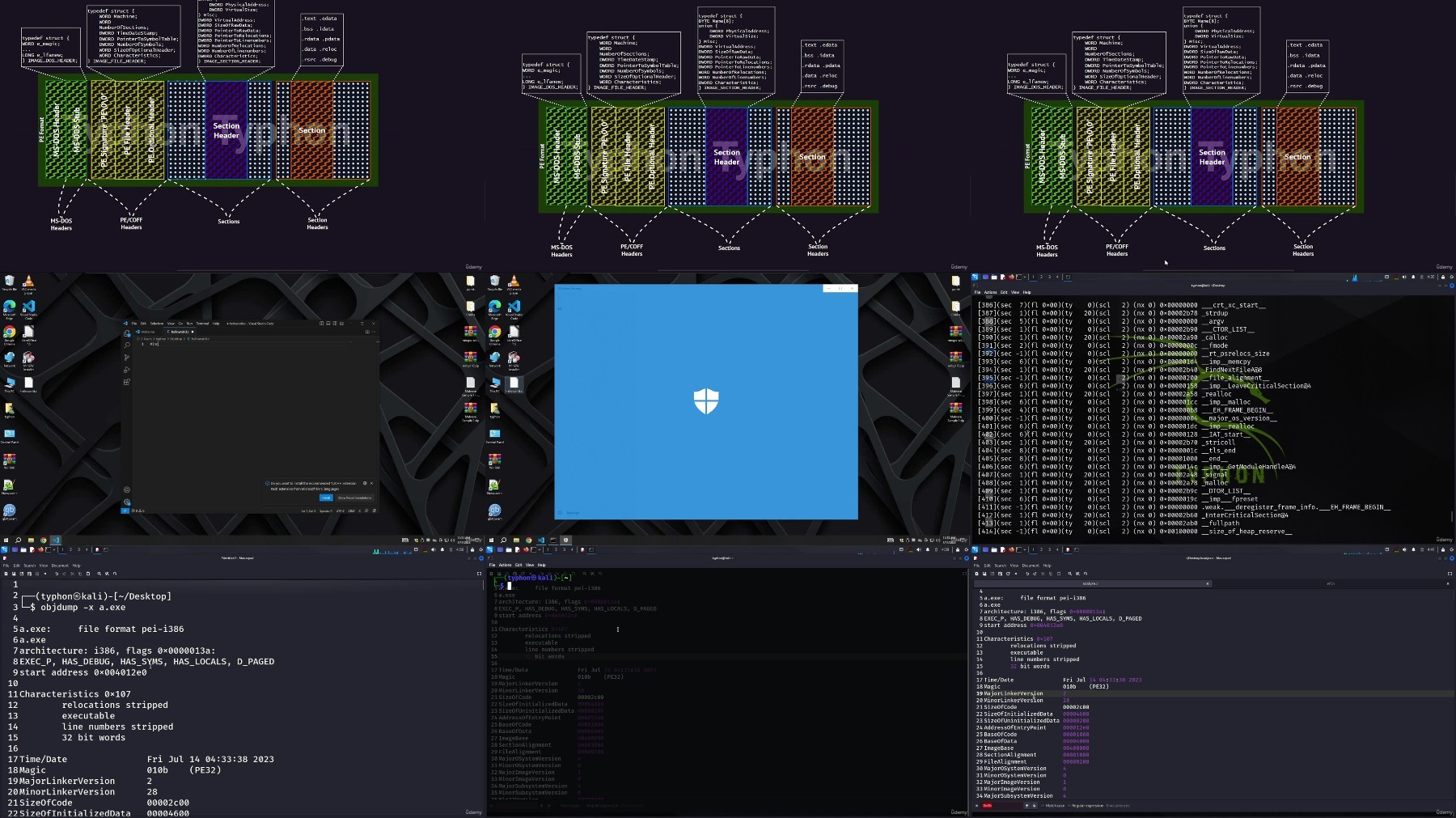This screenshot has width=1456, height=818.
Task: Toggle fullscreen in the colored-output Mousepad toolbar
Action: click(1450, 574)
